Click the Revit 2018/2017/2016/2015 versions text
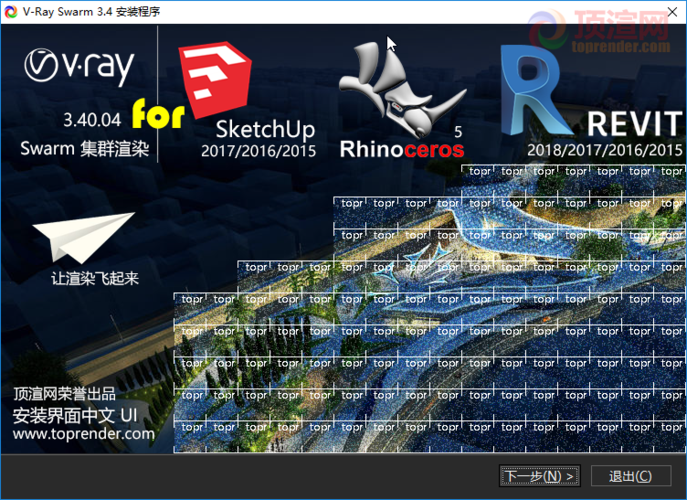This screenshot has height=500, width=687. click(x=605, y=150)
